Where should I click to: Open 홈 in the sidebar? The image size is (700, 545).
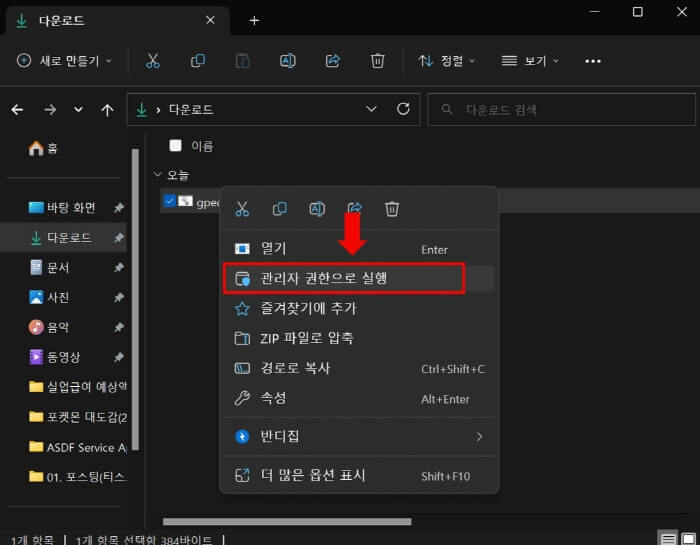[43, 148]
